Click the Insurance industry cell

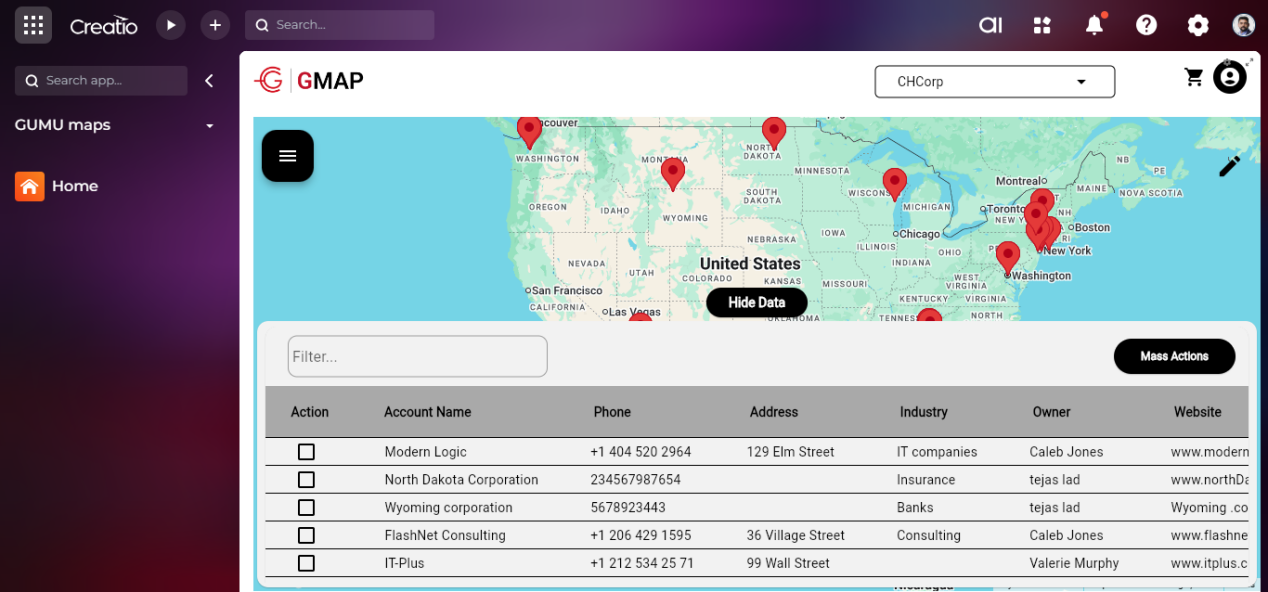click(926, 480)
